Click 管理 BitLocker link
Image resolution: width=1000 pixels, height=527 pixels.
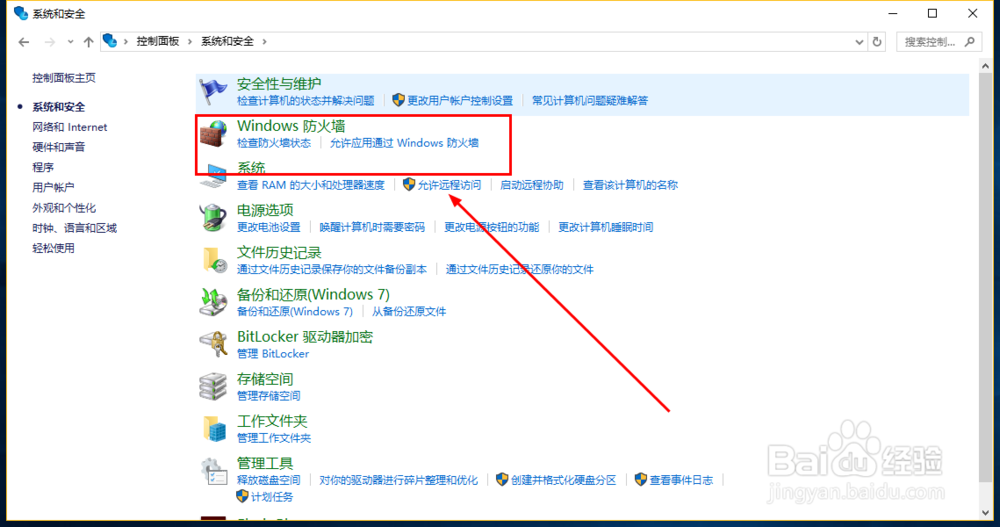coord(272,353)
